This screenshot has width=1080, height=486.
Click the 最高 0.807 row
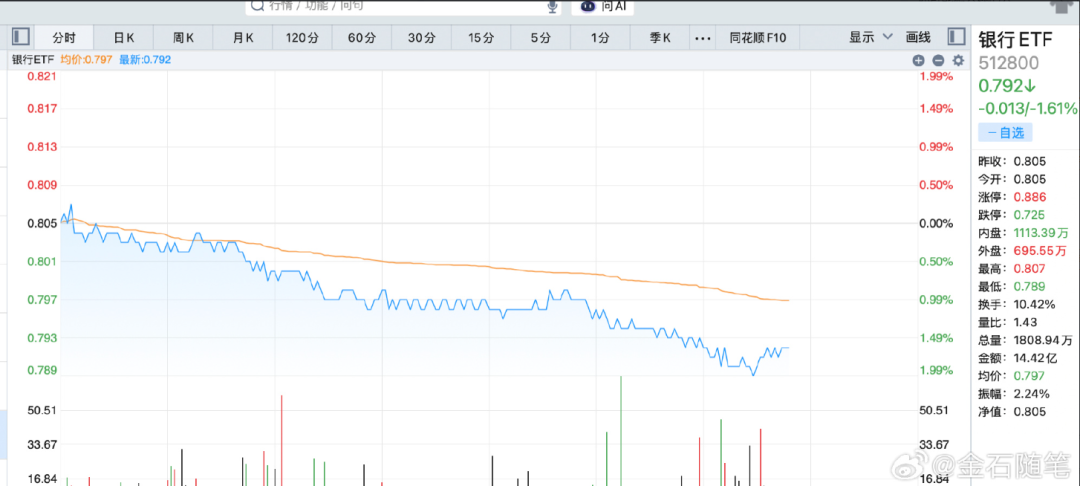[1012, 268]
